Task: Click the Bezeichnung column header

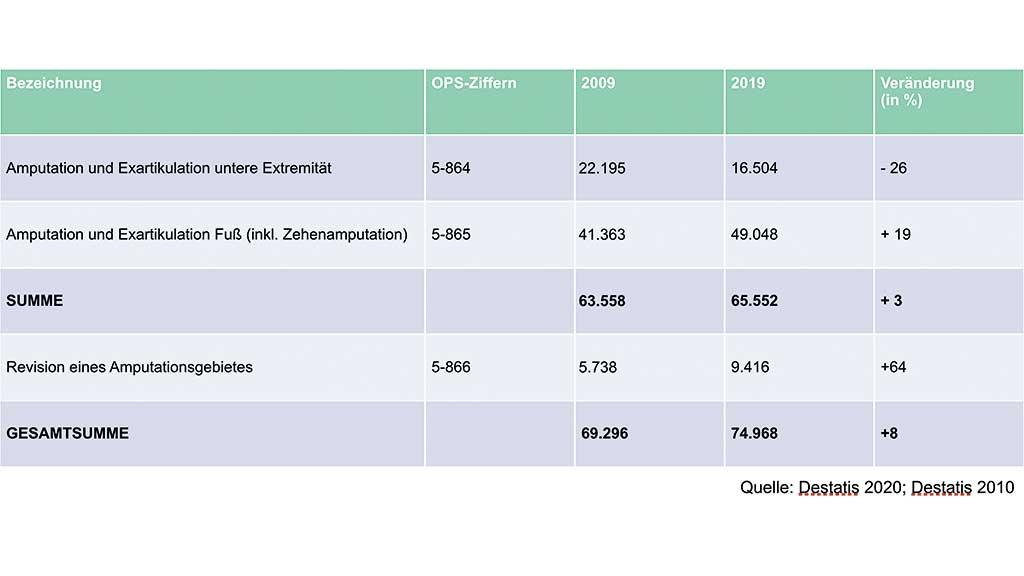Action: coord(54,83)
